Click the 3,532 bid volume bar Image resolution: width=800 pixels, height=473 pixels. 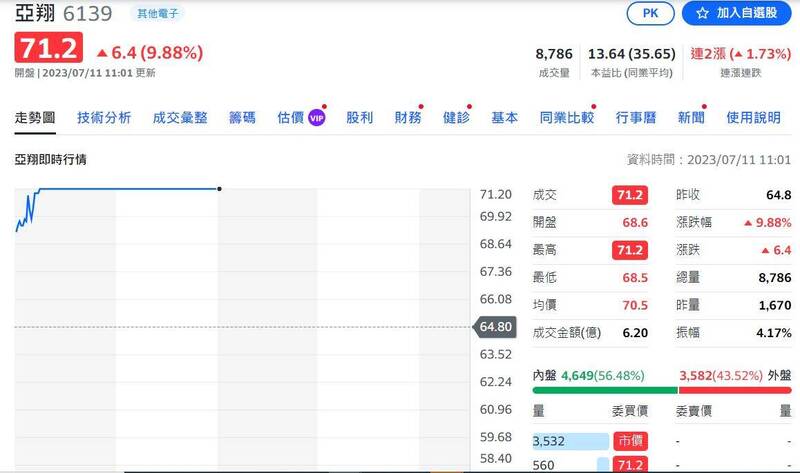coord(570,441)
